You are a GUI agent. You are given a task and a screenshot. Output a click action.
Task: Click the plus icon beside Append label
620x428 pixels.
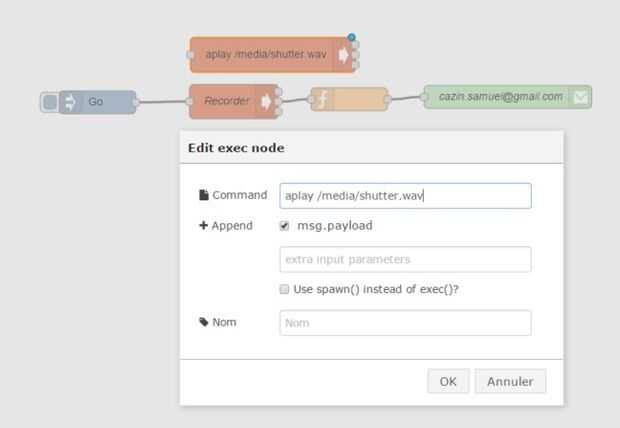tap(204, 226)
